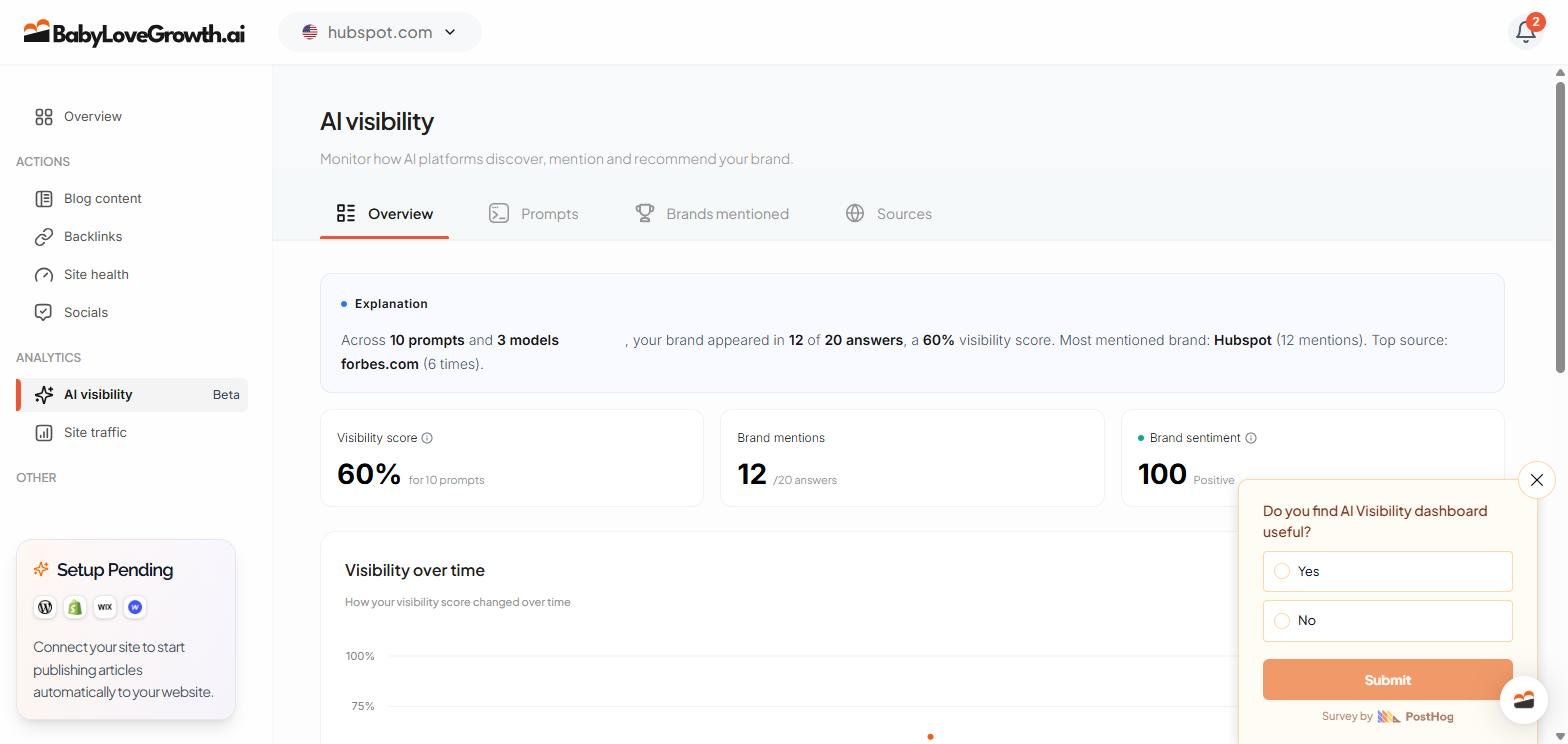The height and width of the screenshot is (744, 1568).
Task: Click the Site traffic chart icon
Action: pos(44,433)
